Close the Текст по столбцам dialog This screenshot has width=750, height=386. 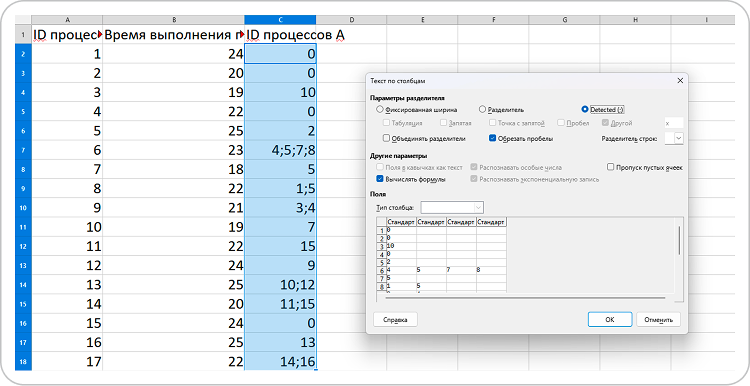680,81
